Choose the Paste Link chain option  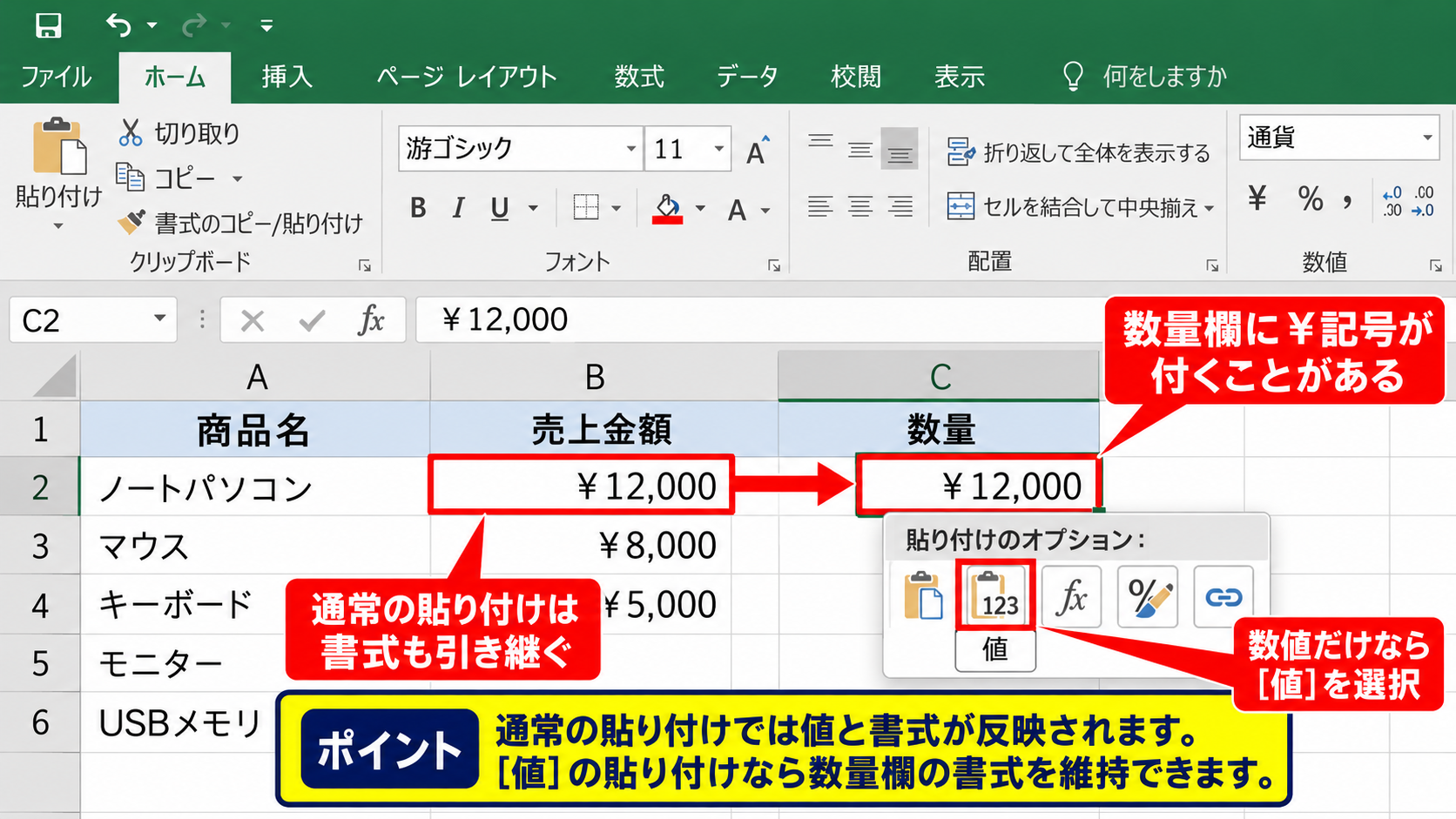(1223, 597)
